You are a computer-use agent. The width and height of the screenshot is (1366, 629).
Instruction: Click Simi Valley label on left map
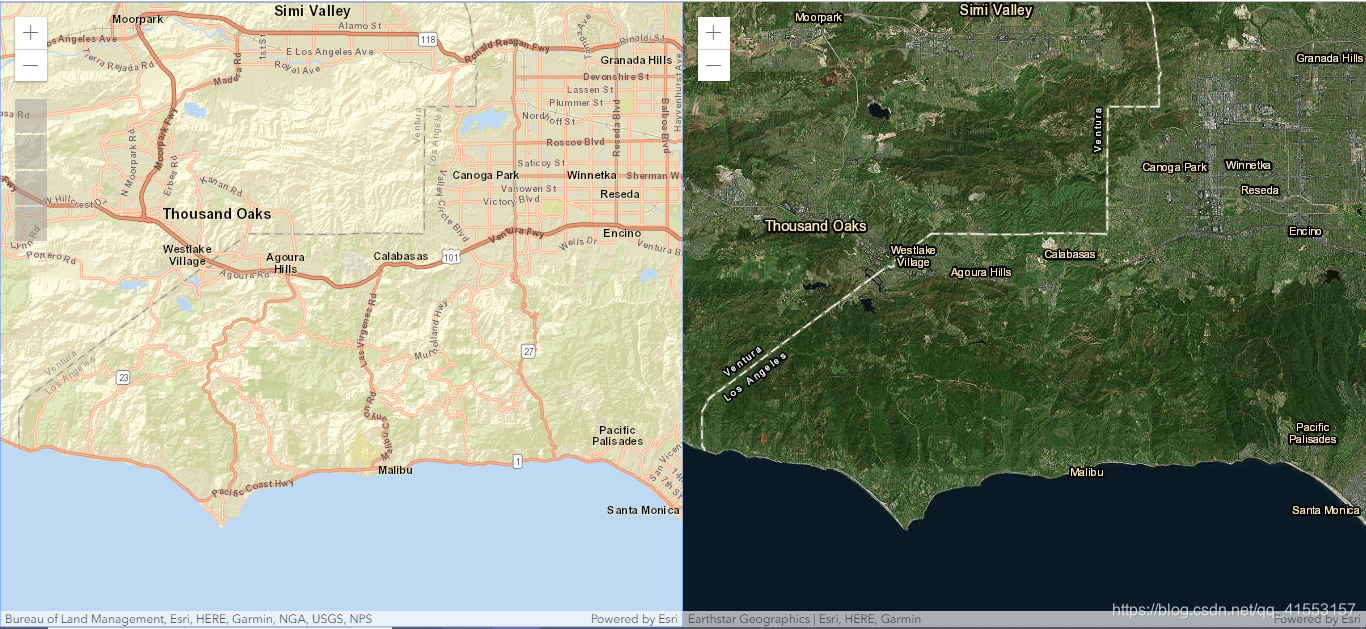(312, 10)
